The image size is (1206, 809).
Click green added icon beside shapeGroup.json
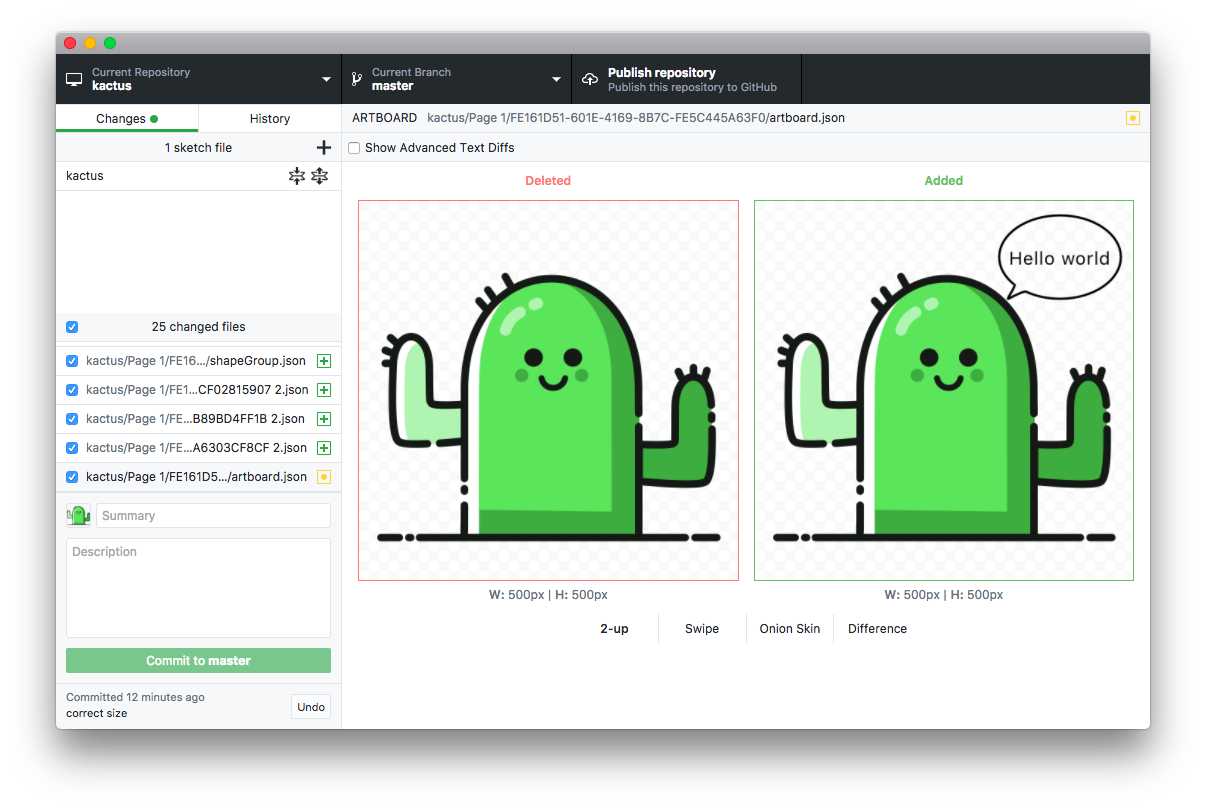[323, 361]
